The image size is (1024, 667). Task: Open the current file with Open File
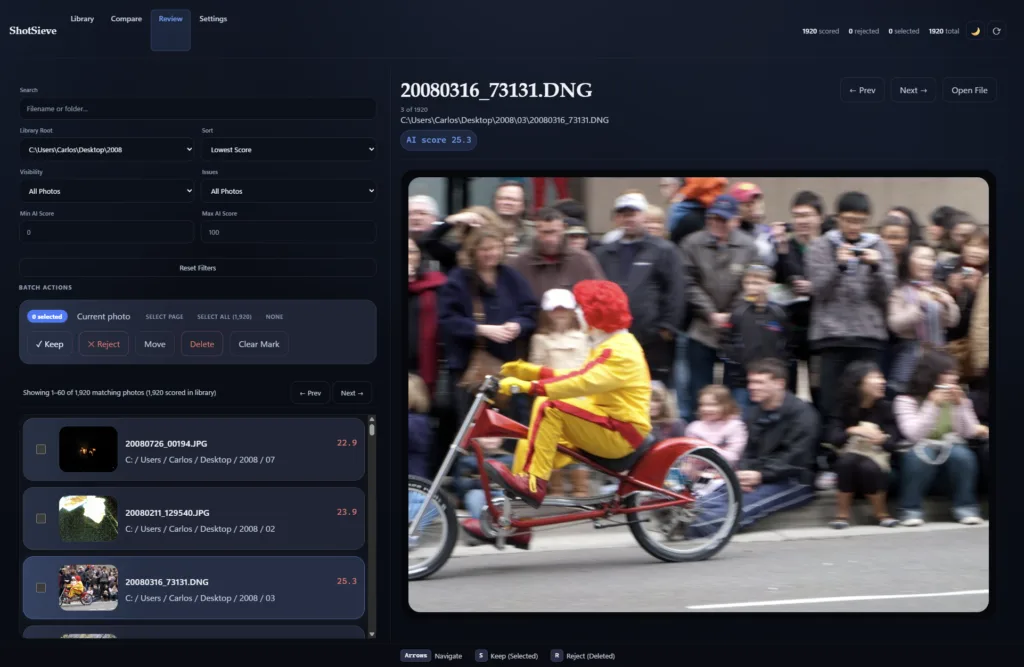click(x=969, y=89)
